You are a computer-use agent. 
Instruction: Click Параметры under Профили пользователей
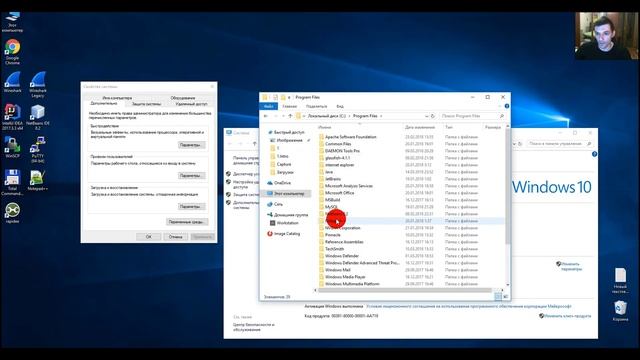click(191, 176)
